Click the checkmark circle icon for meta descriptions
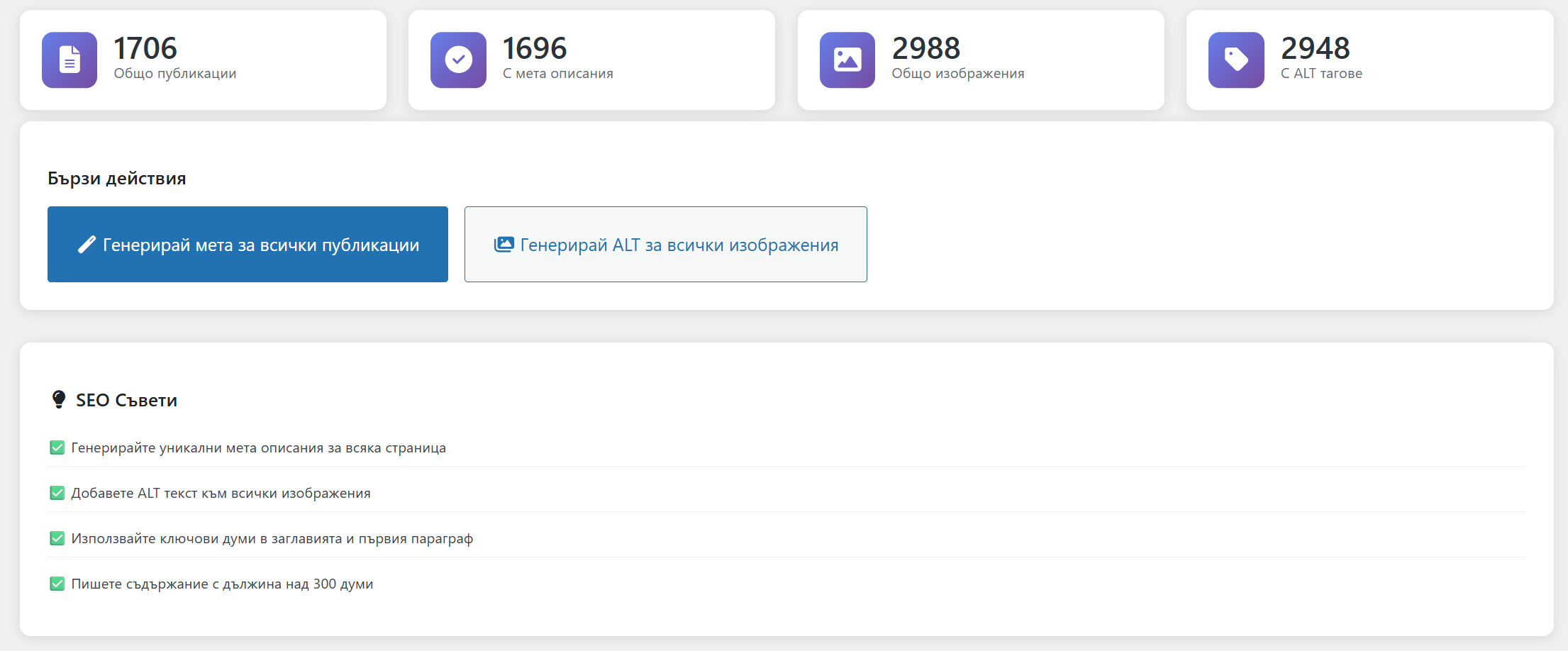 click(x=458, y=60)
